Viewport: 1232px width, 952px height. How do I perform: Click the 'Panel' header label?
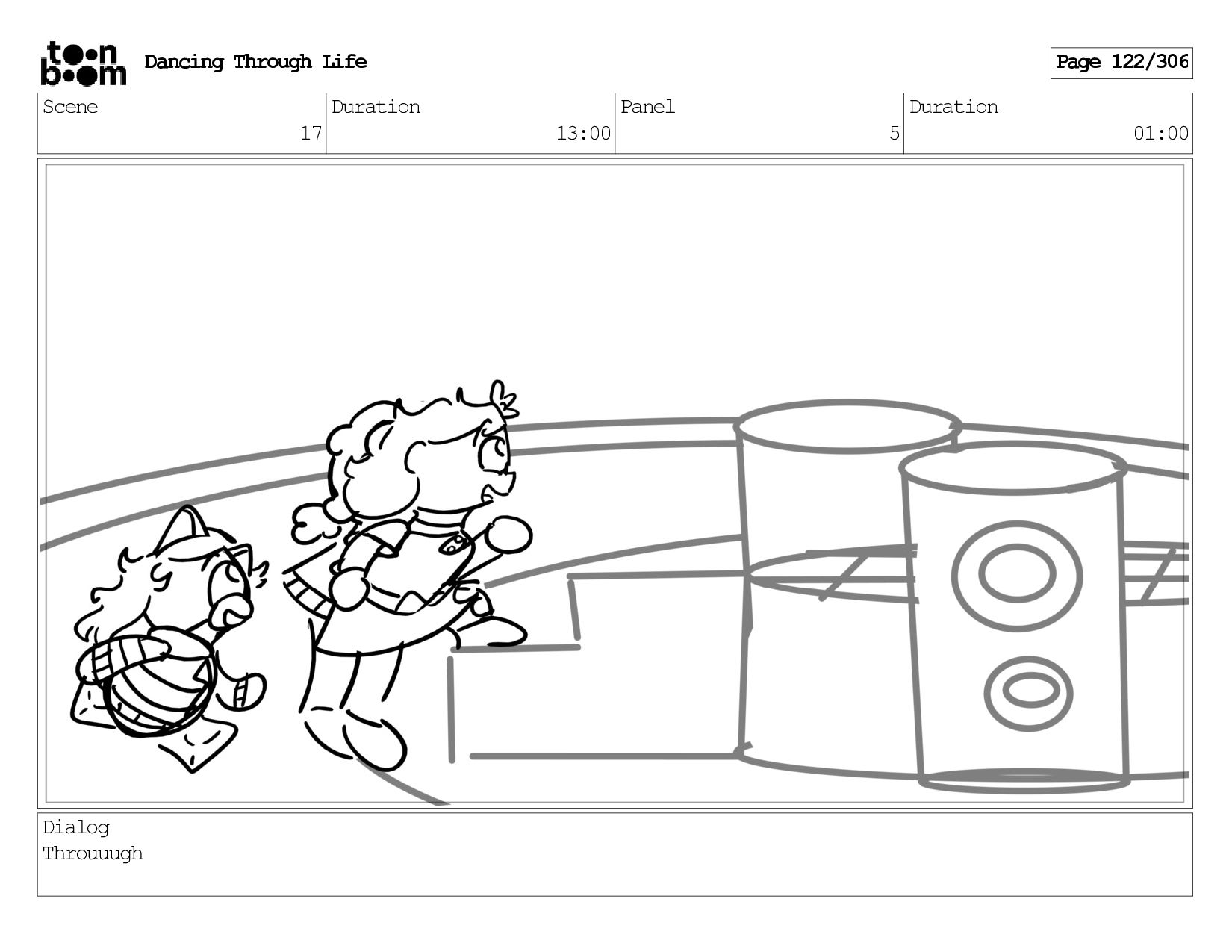pos(647,107)
